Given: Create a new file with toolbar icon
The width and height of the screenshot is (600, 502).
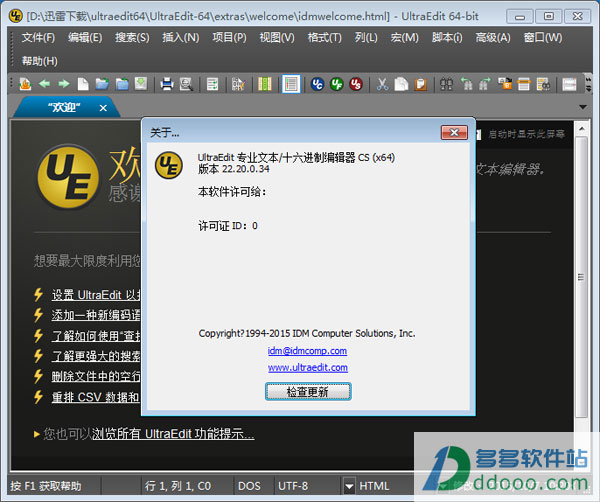Looking at the screenshot, I should tap(83, 84).
